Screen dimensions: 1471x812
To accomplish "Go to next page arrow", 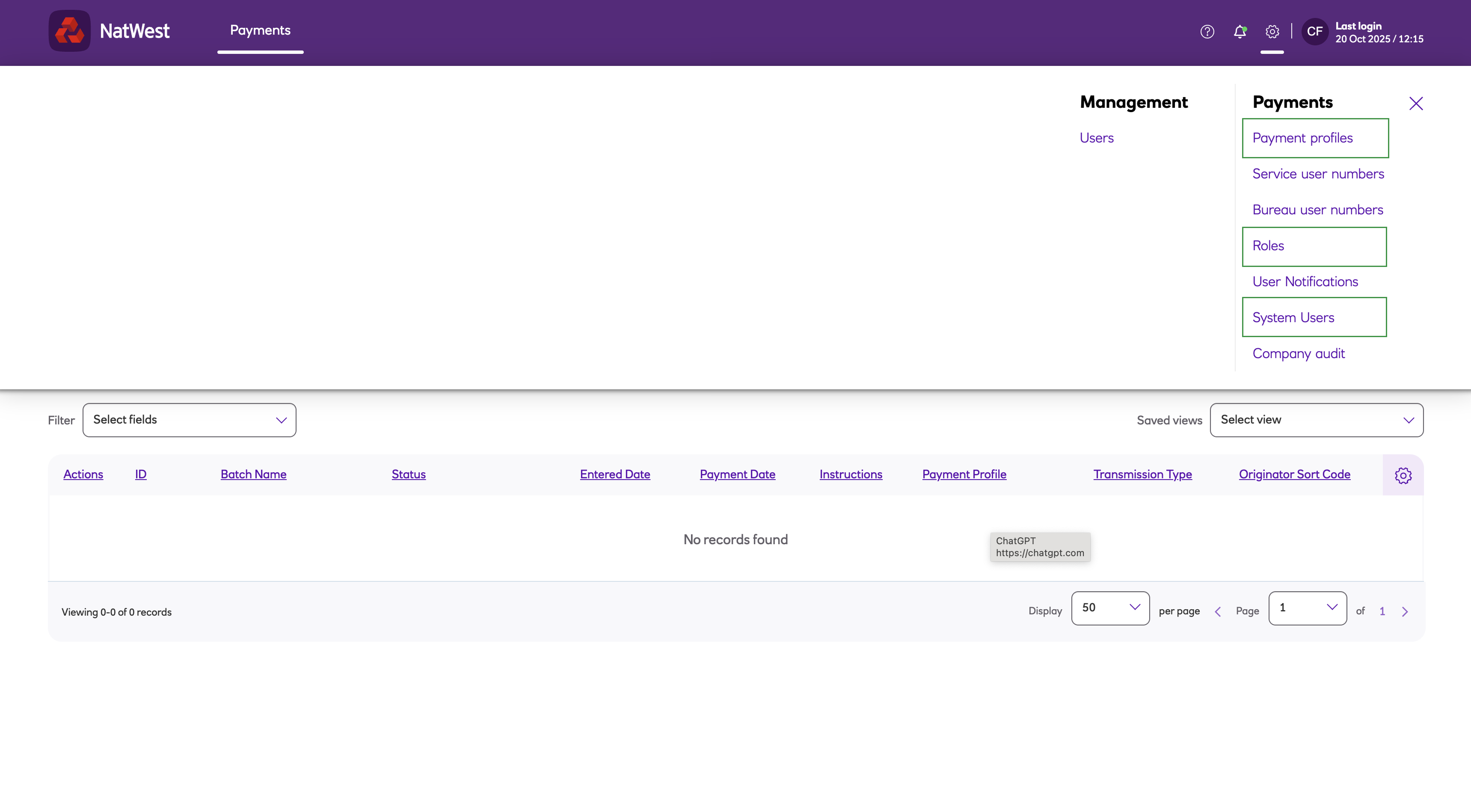I will point(1405,612).
